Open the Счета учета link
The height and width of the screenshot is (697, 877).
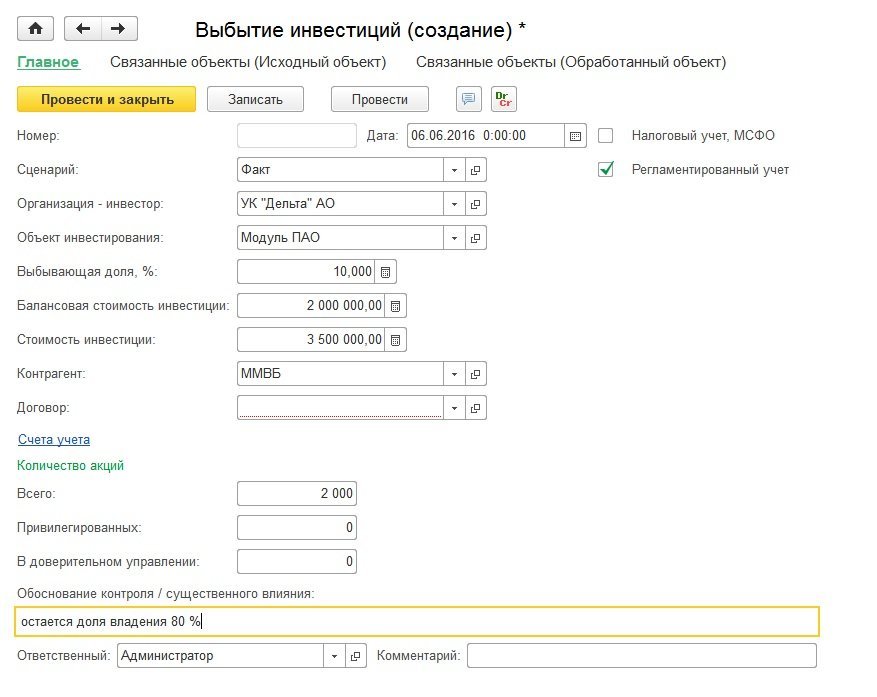point(54,440)
